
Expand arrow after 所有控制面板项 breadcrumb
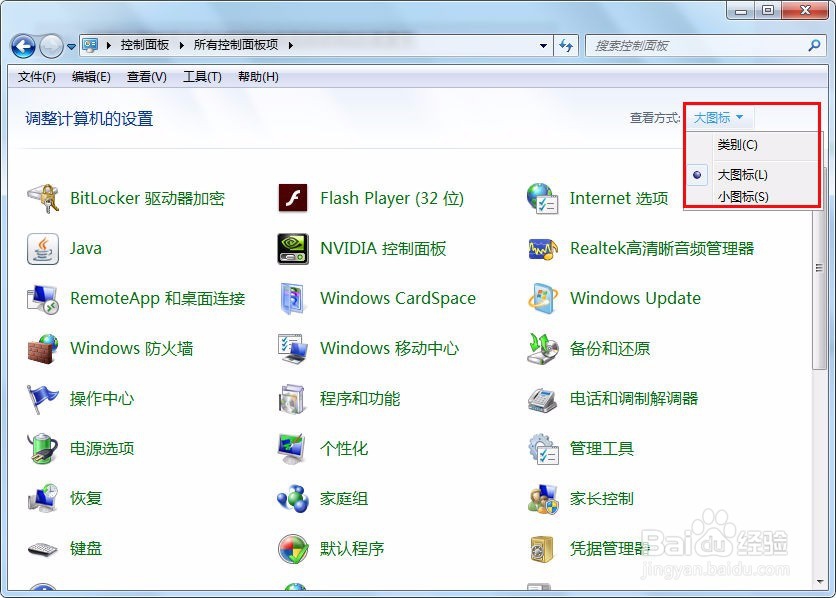click(291, 45)
